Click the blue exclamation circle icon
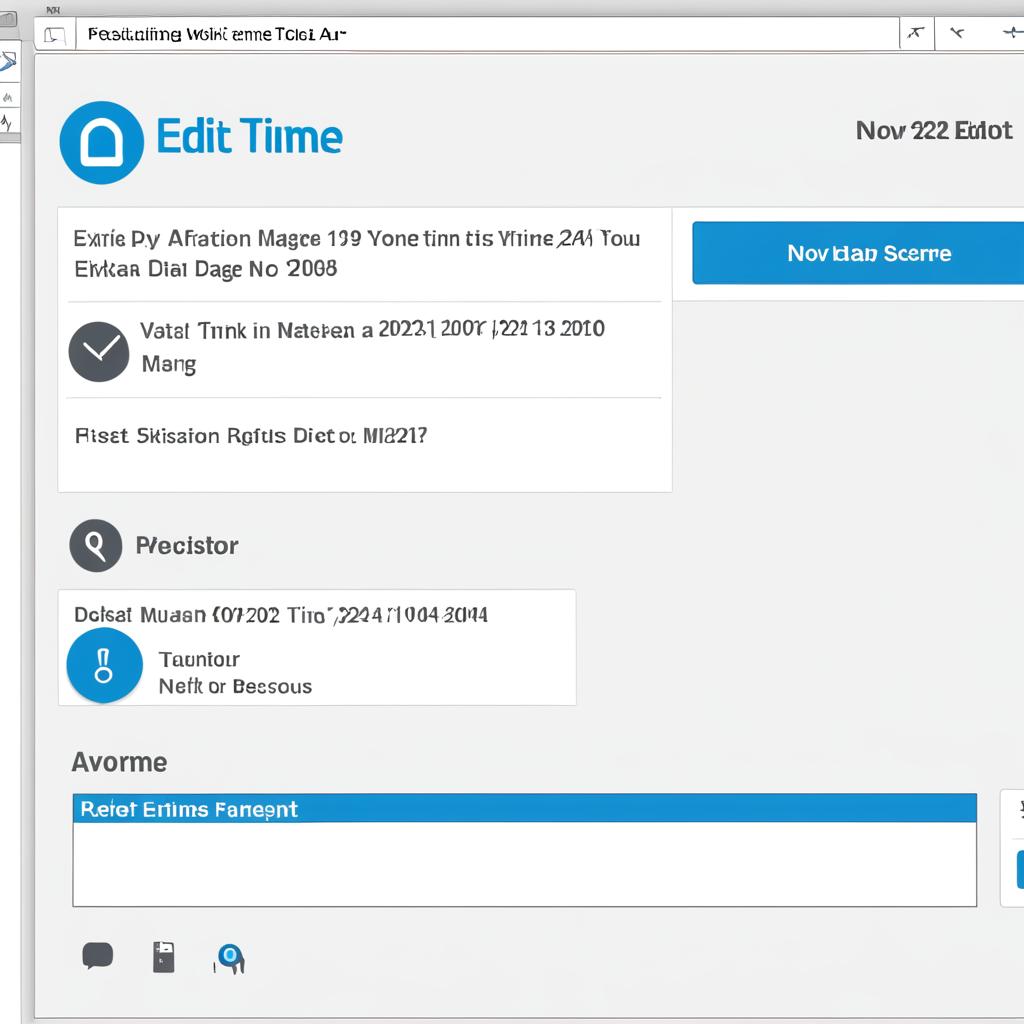 (104, 665)
